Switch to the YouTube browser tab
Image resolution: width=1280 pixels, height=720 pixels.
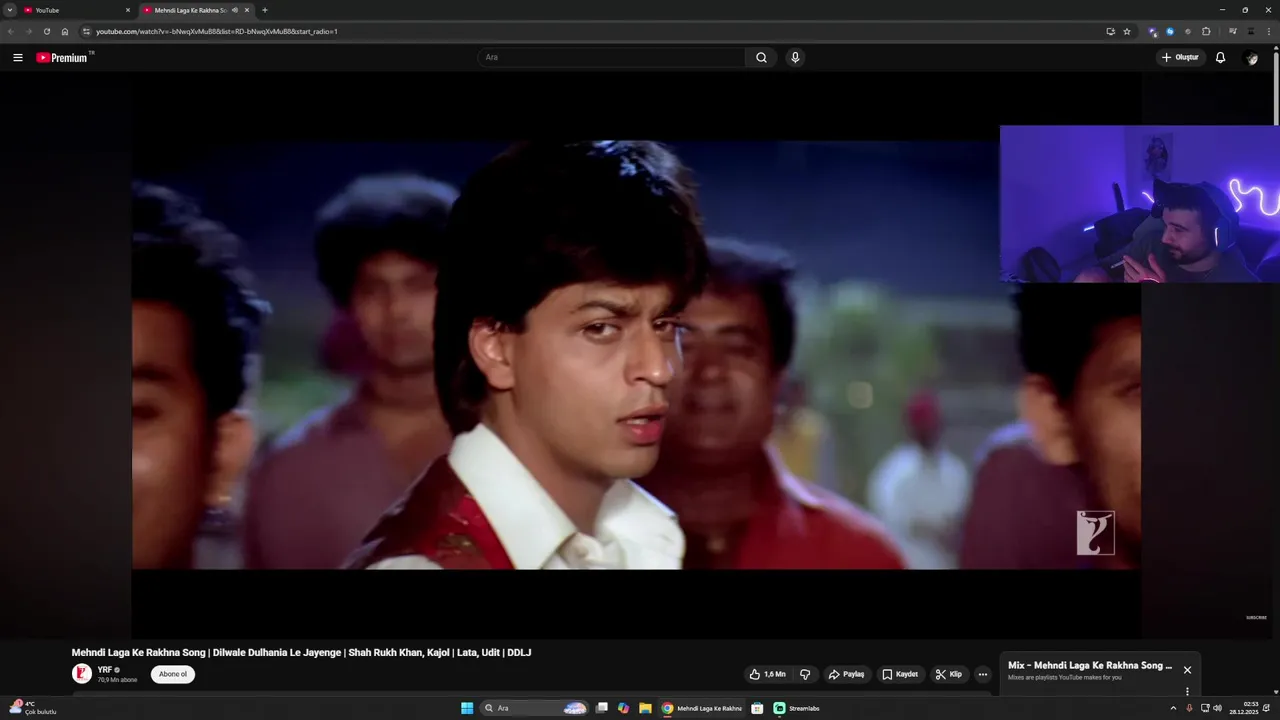(76, 10)
